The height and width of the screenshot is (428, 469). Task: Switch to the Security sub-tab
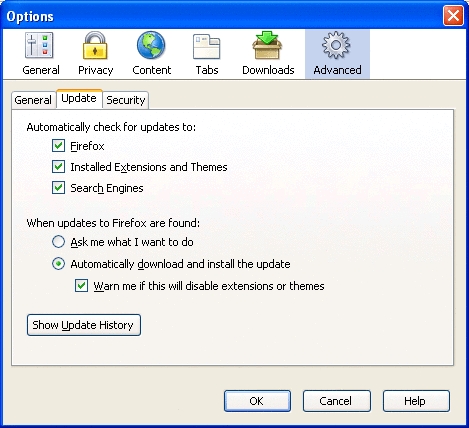[x=126, y=100]
